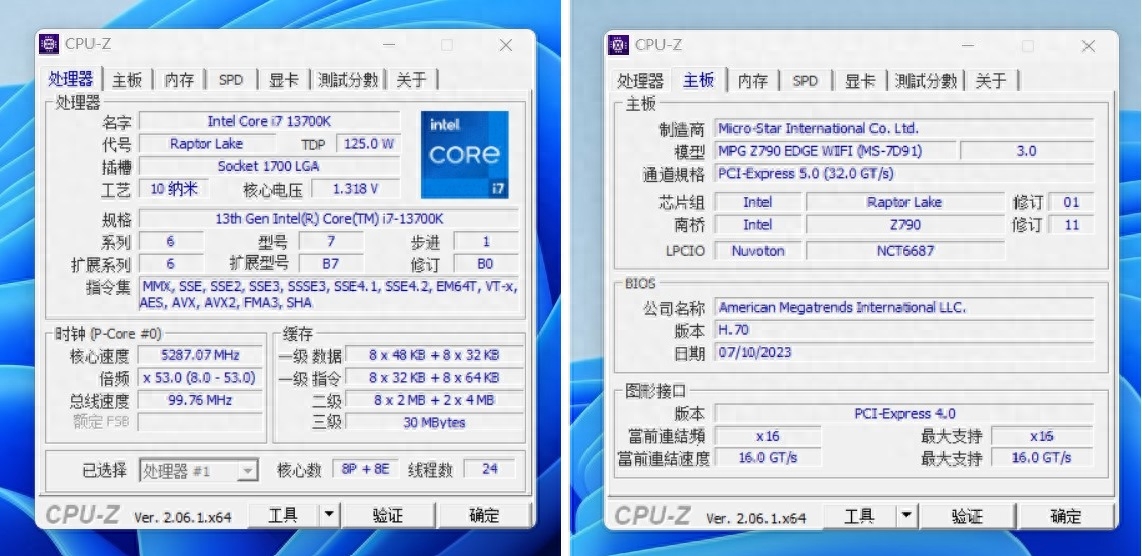Click the 07/10/2023 BIOS date value

click(x=904, y=353)
